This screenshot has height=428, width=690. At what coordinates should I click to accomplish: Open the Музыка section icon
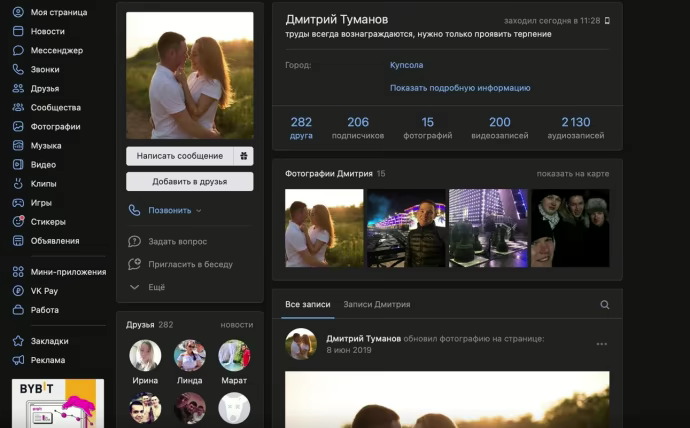18,146
